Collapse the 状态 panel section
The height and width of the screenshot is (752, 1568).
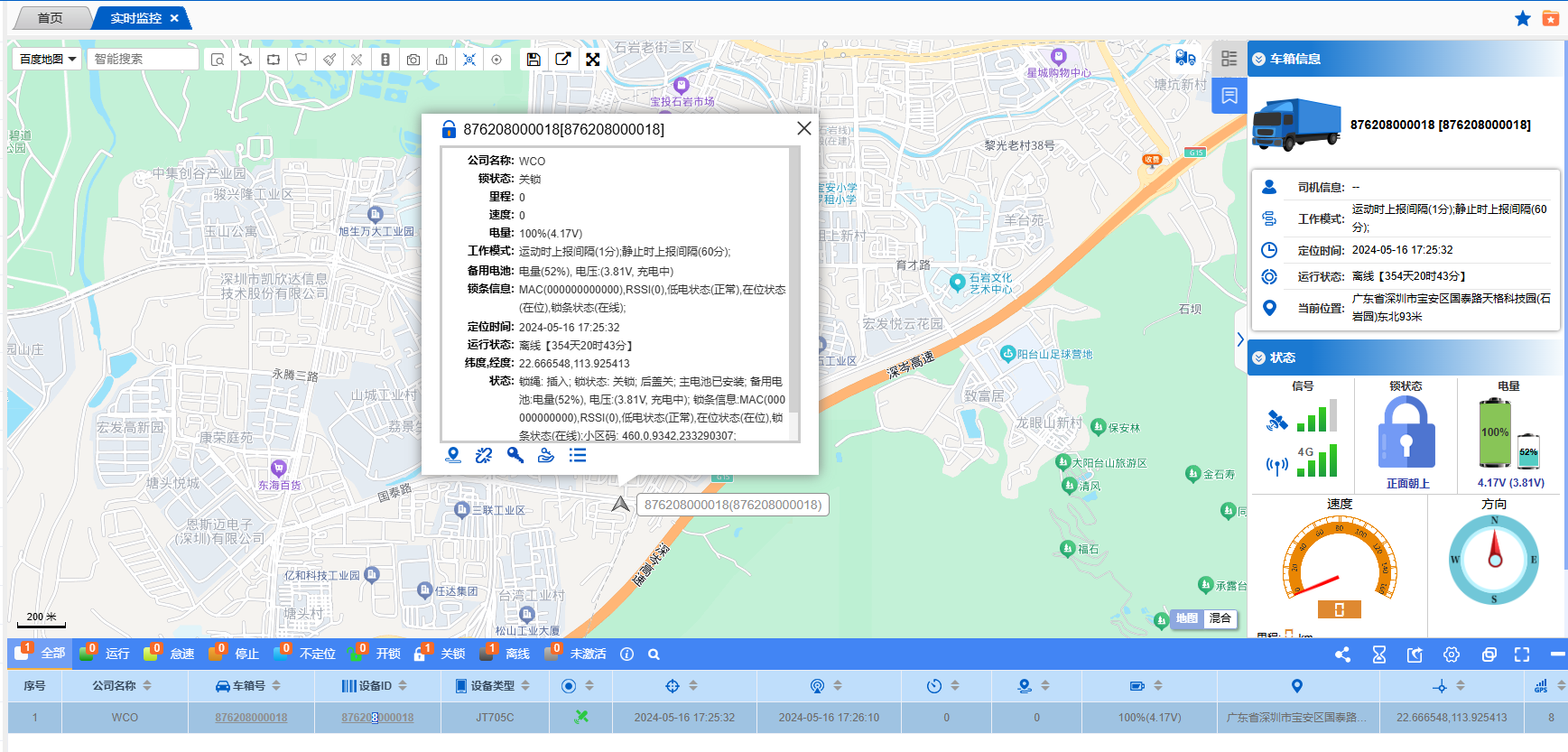tap(1258, 357)
